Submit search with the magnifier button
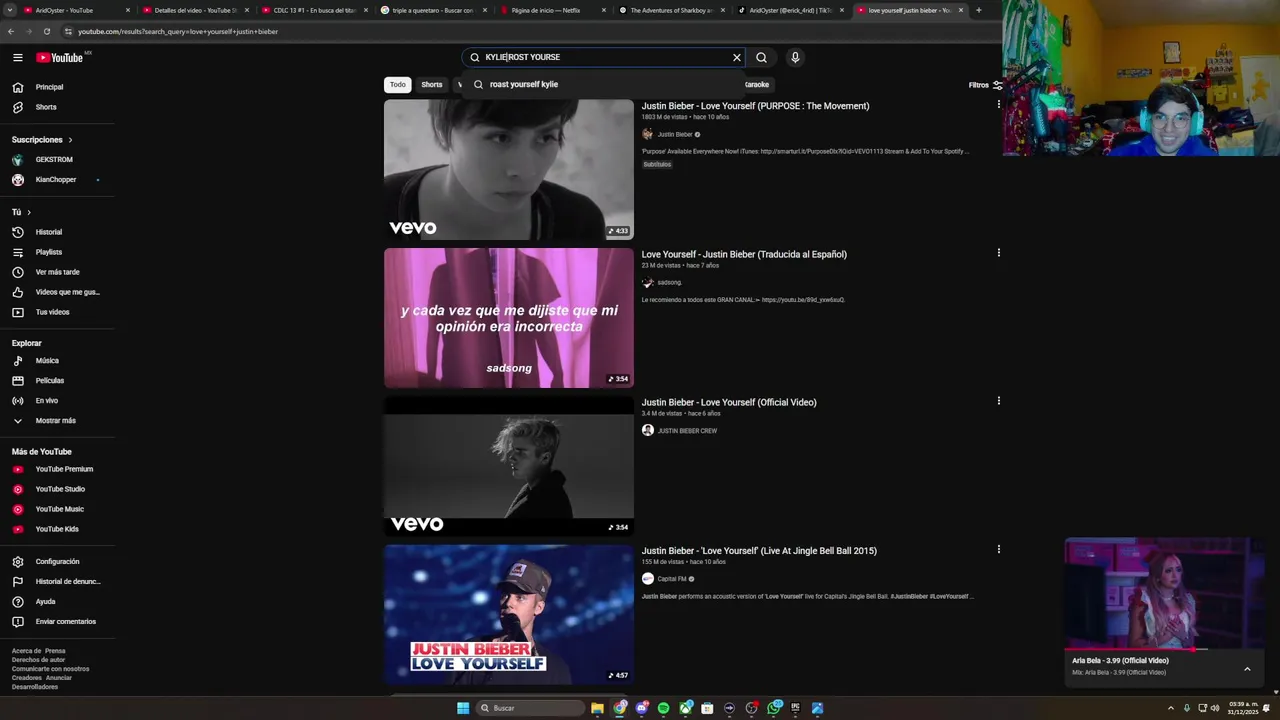 pyautogui.click(x=762, y=58)
